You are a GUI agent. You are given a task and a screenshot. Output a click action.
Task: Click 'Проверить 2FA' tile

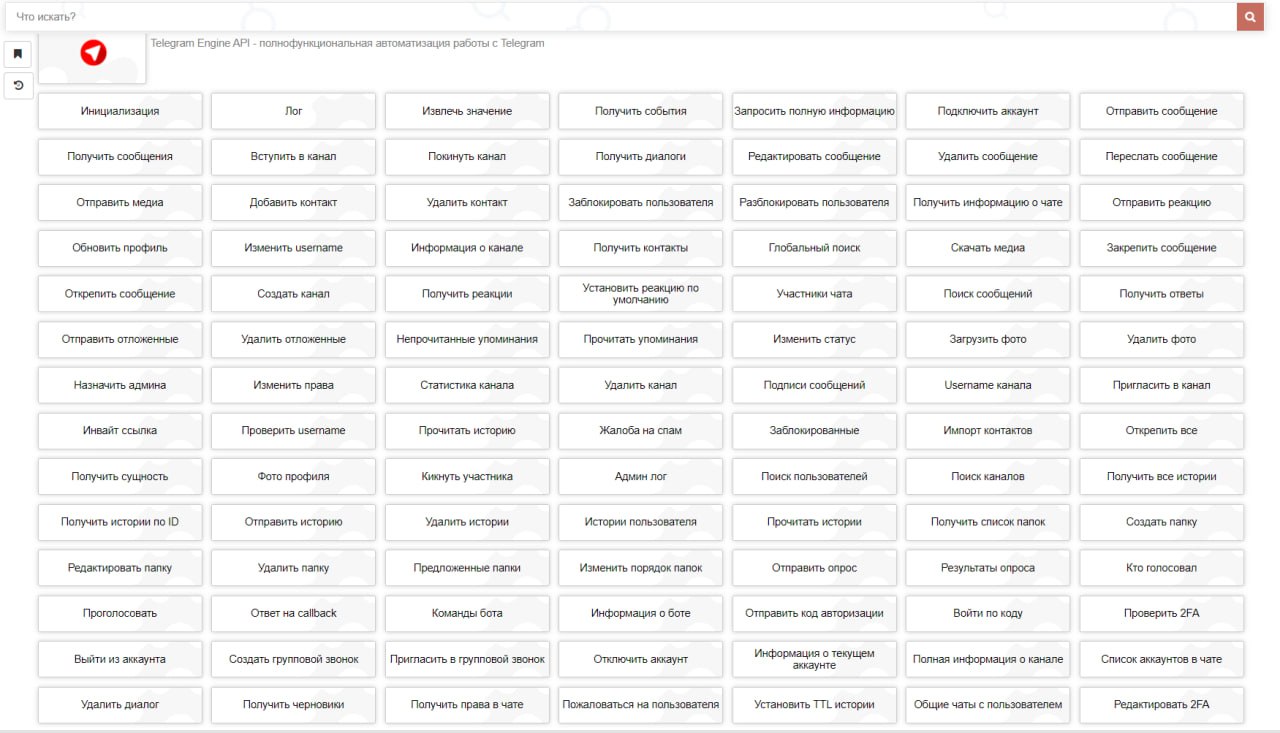pos(1162,614)
